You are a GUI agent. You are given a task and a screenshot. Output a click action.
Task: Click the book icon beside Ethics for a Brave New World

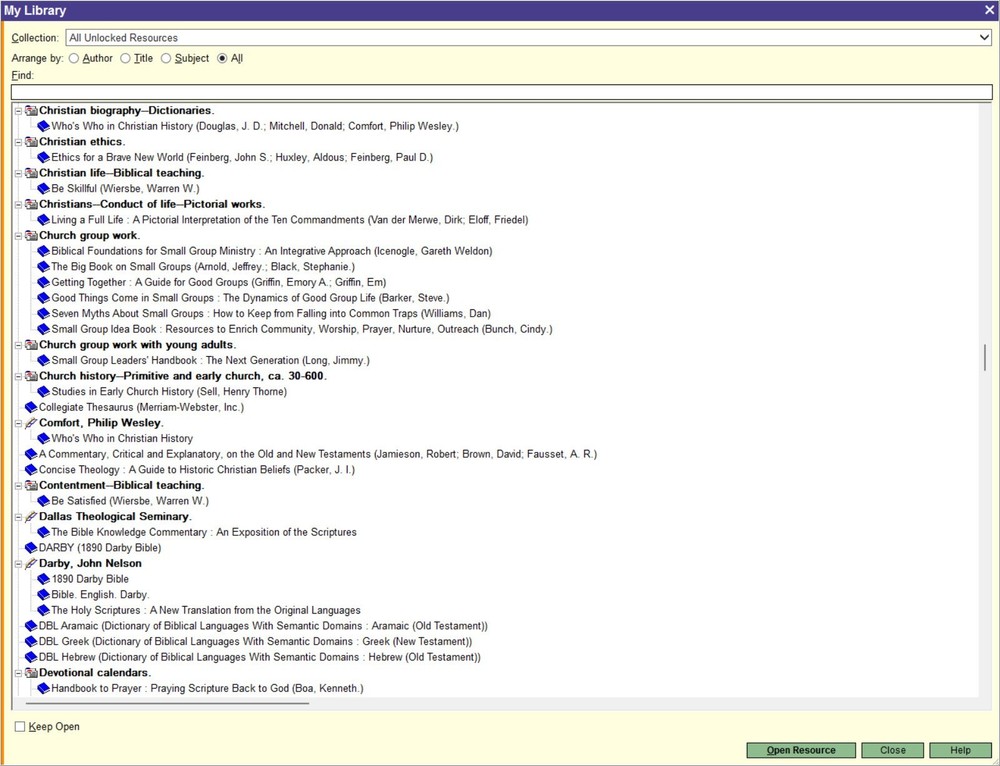click(43, 158)
